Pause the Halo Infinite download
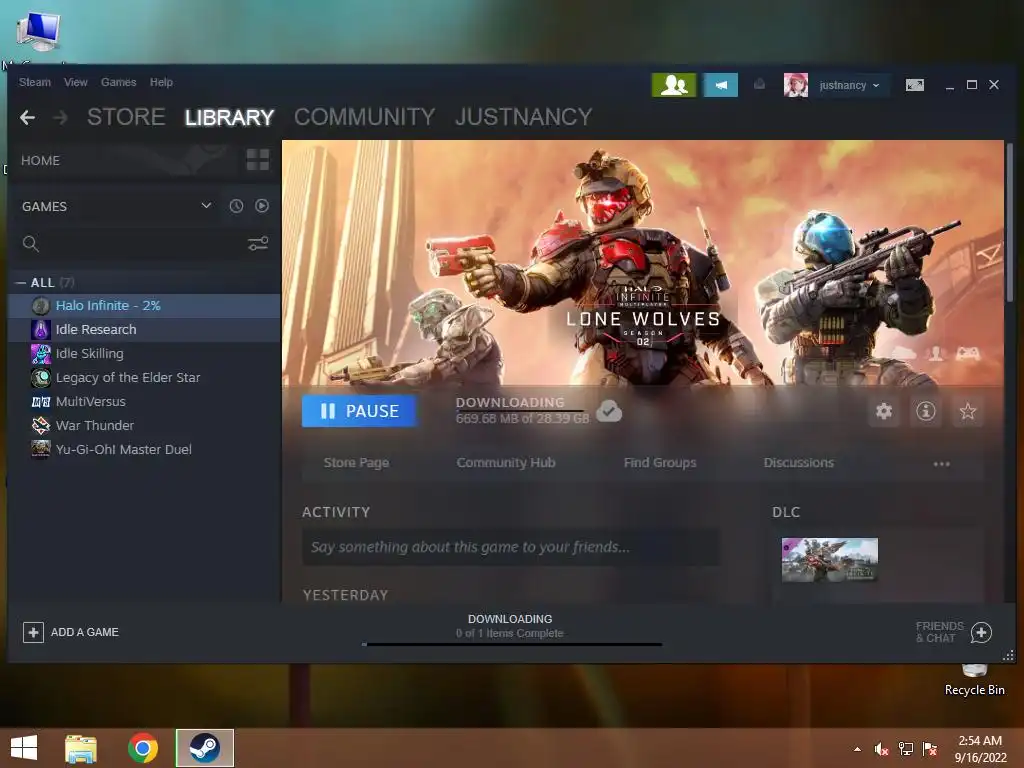Screen dimensions: 1024x768 point(359,411)
